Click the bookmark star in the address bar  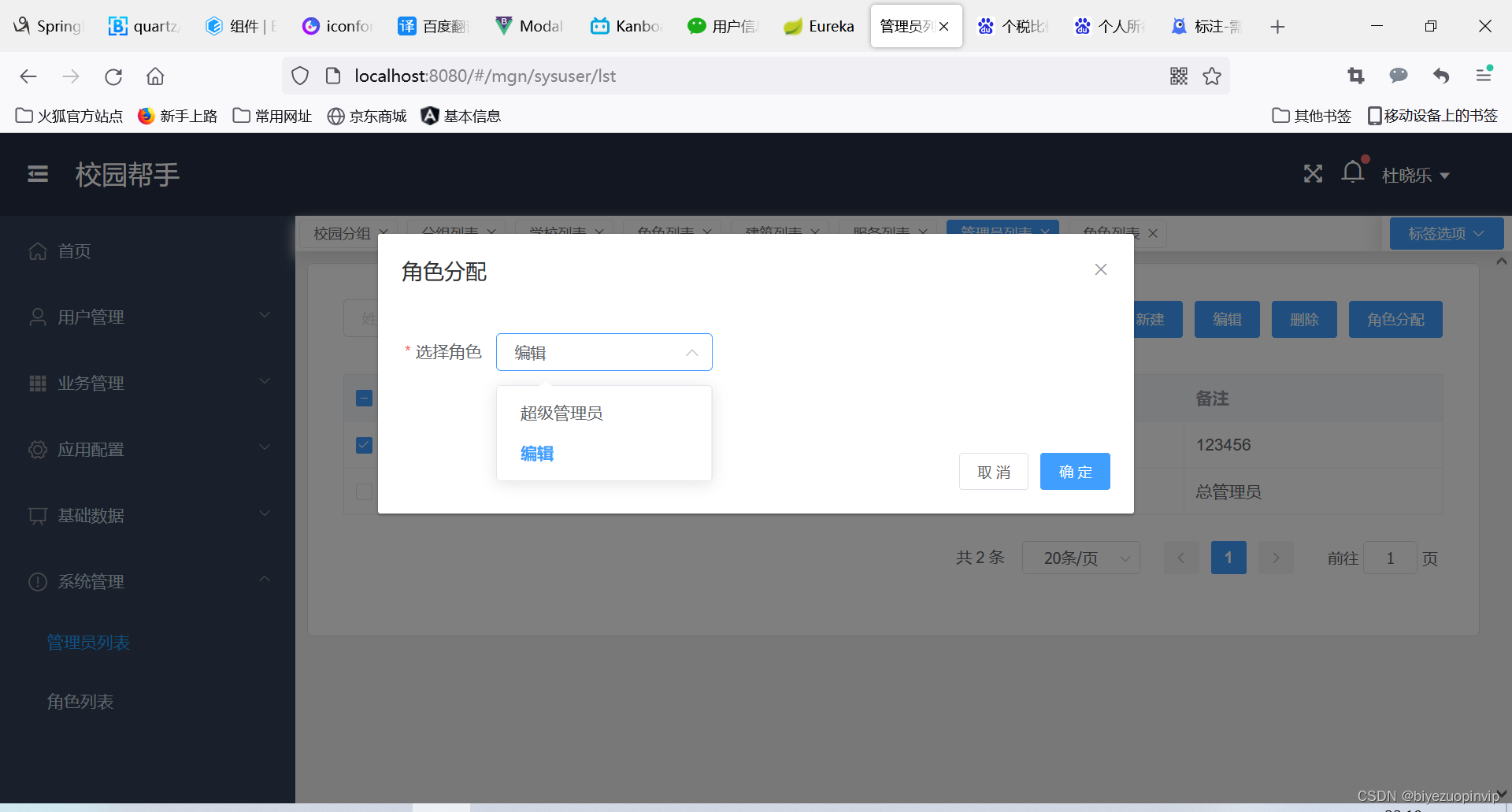[x=1212, y=76]
